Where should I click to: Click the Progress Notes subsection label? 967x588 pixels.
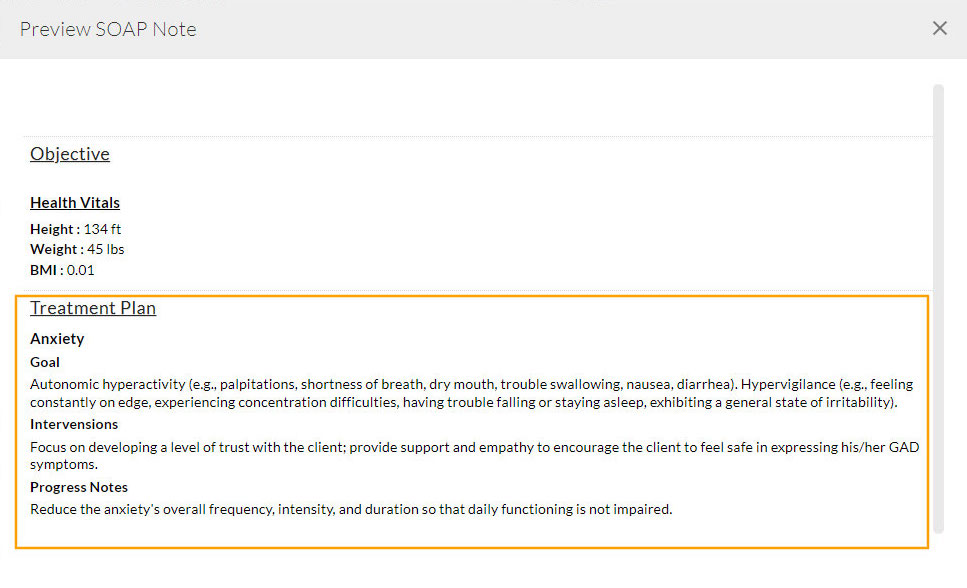[78, 487]
